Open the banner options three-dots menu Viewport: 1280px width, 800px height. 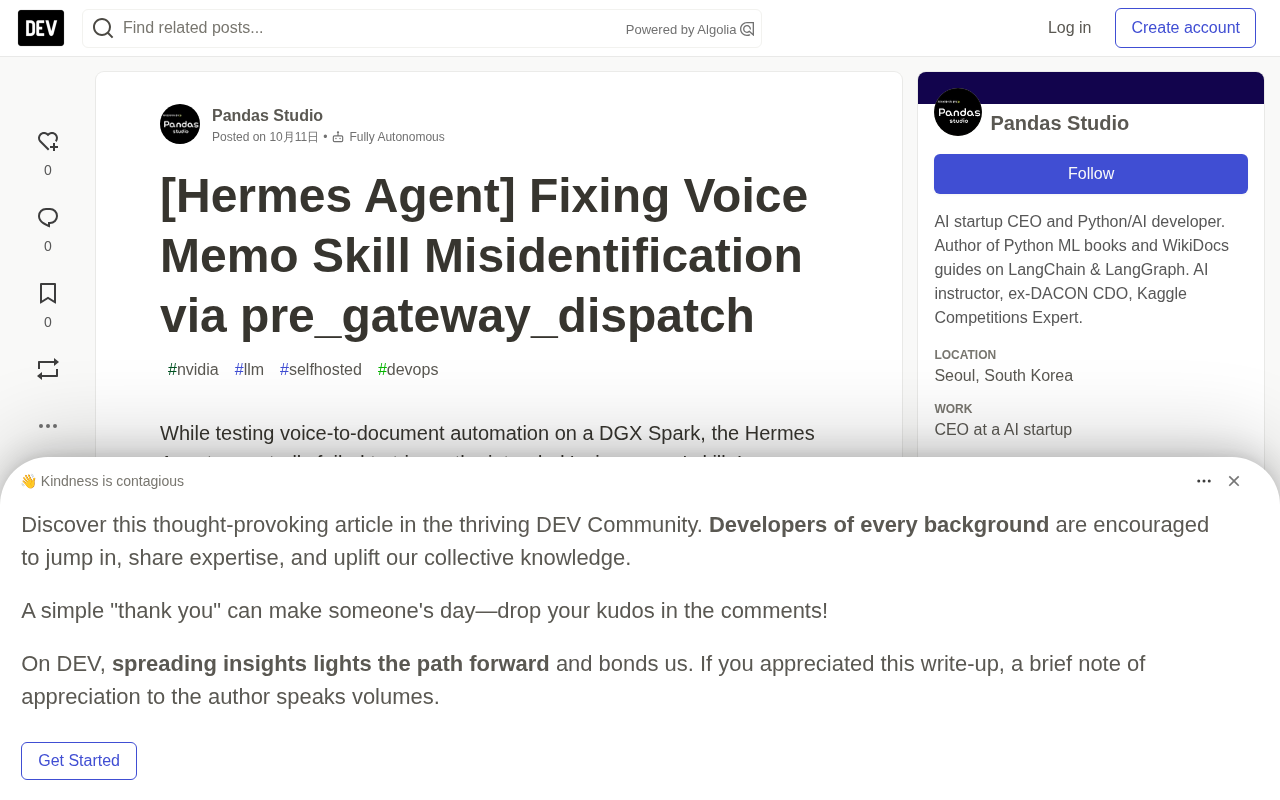click(x=1204, y=481)
